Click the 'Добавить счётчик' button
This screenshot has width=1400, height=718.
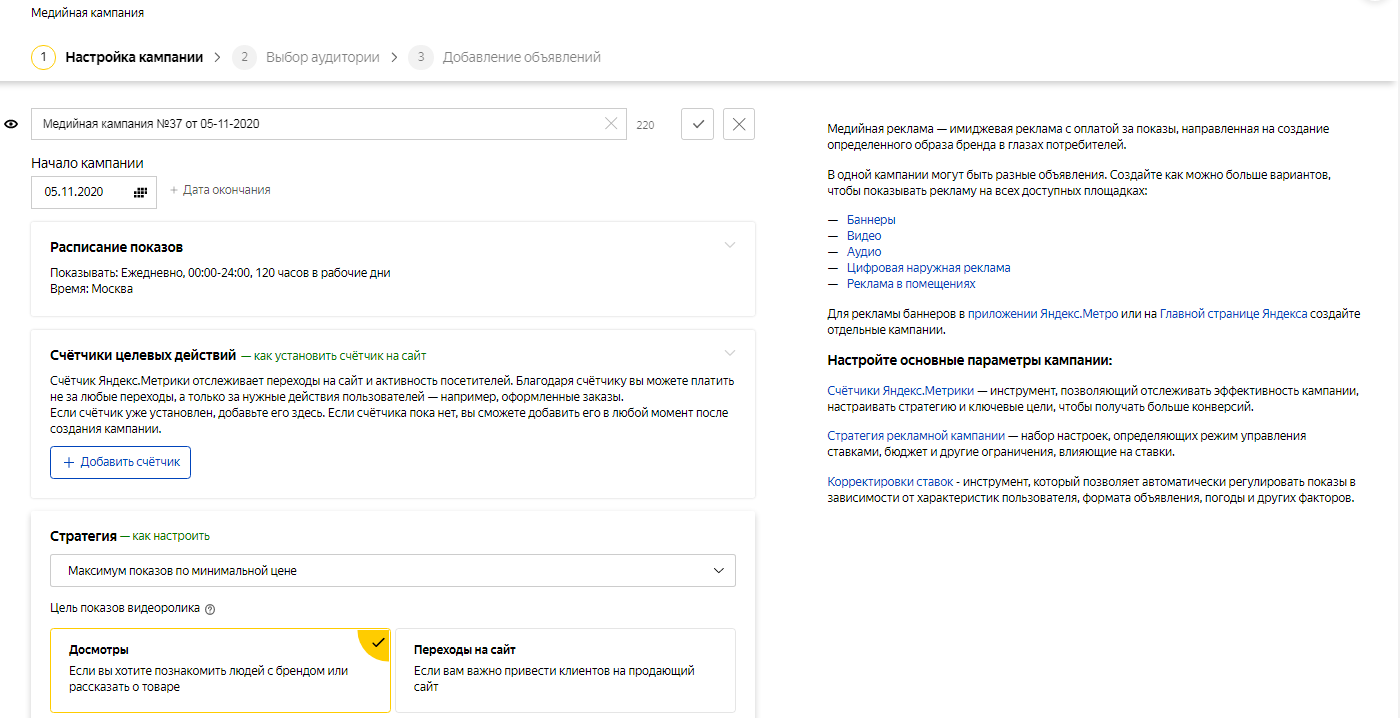tap(121, 463)
